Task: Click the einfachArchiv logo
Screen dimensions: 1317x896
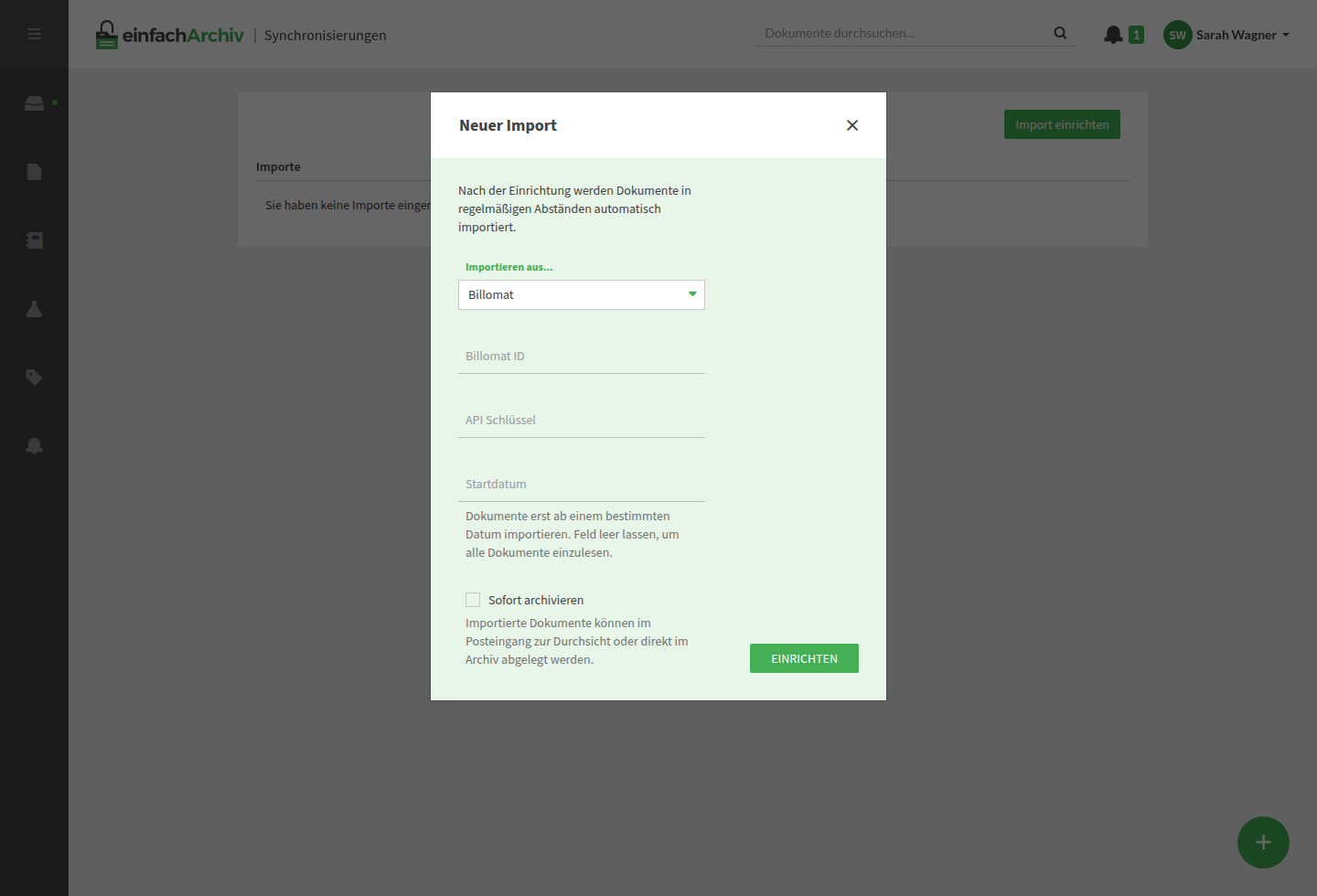Action: coord(170,35)
